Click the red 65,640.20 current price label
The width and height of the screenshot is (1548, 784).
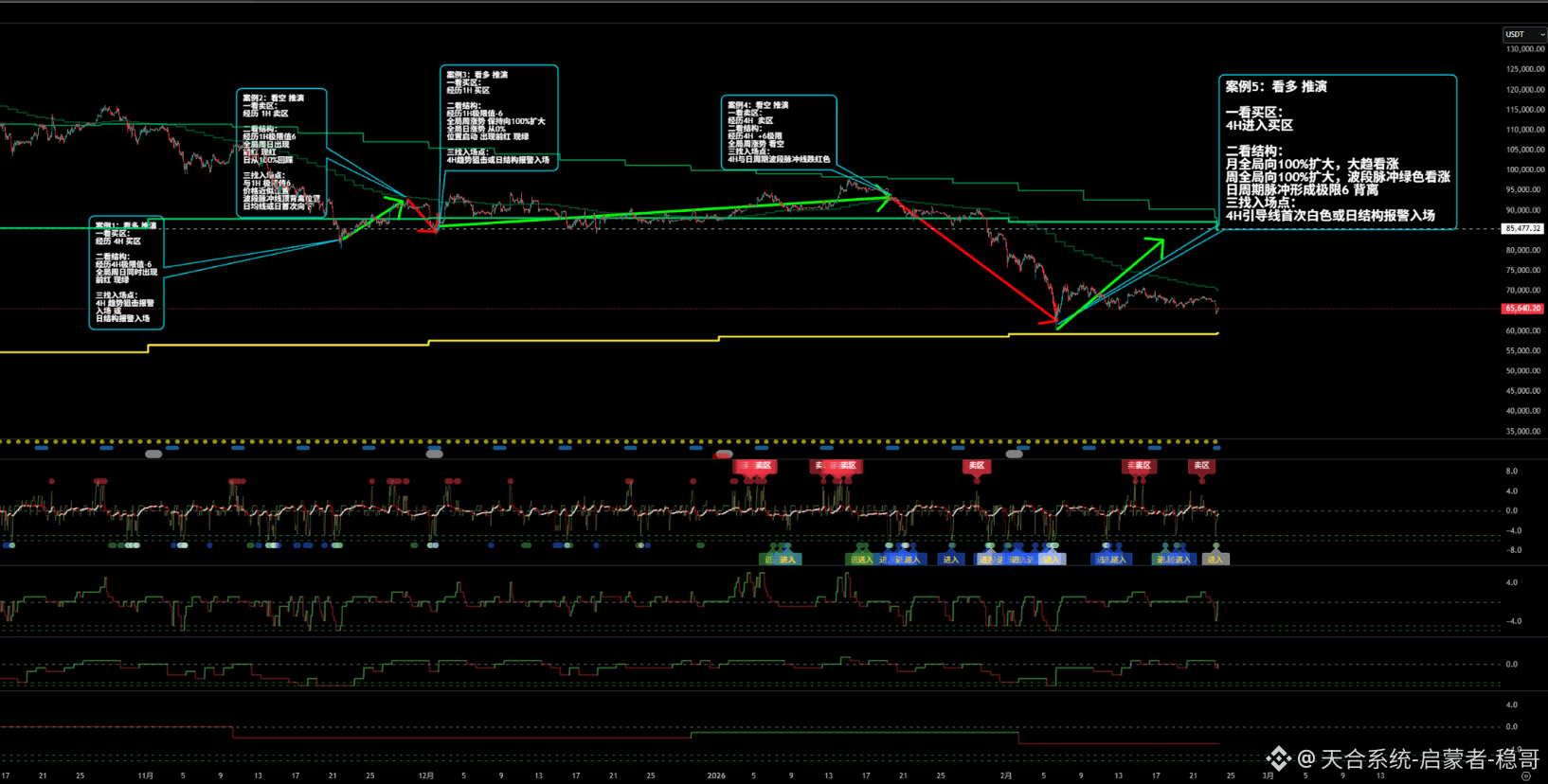(x=1522, y=309)
